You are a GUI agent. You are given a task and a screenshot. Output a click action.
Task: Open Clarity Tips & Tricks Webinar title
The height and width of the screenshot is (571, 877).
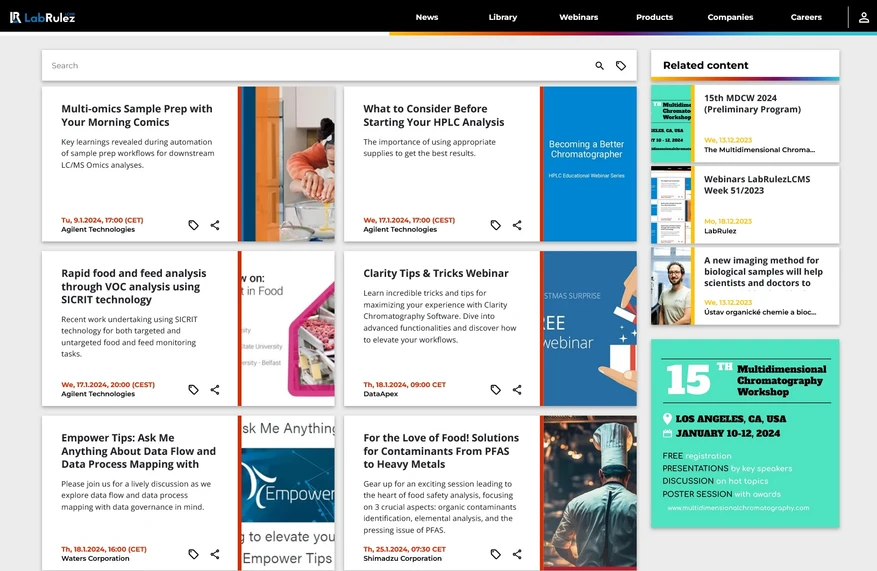pos(436,273)
